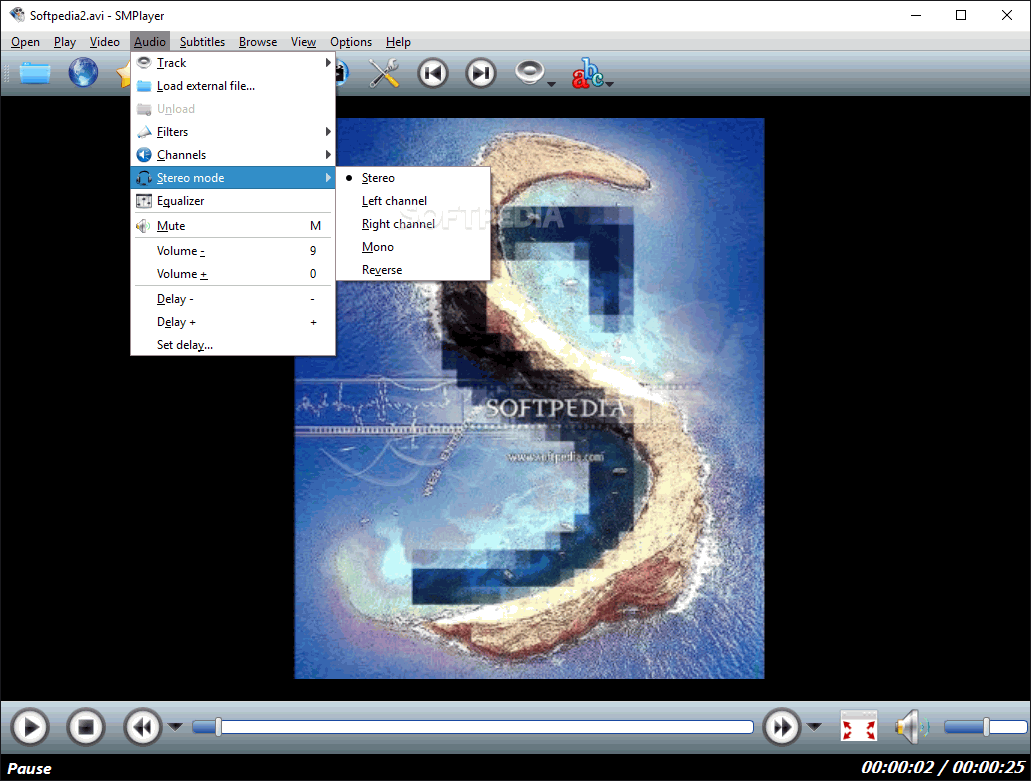Open the View menu
This screenshot has width=1031, height=781.
click(303, 42)
